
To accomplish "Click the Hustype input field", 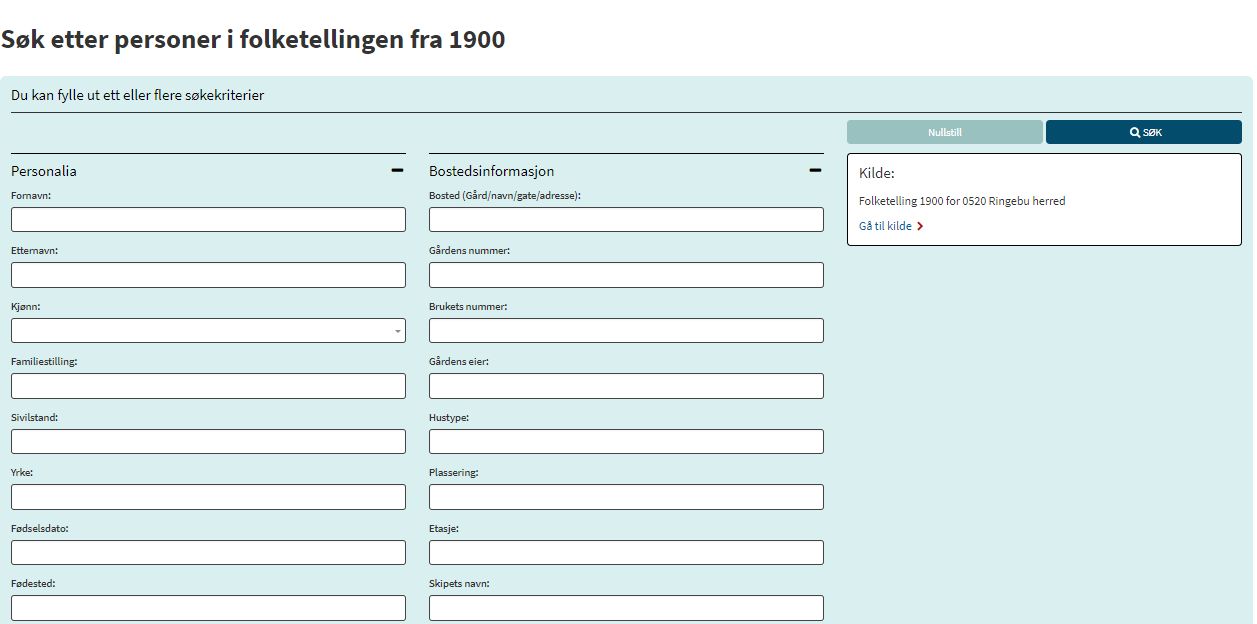I will pyautogui.click(x=626, y=442).
